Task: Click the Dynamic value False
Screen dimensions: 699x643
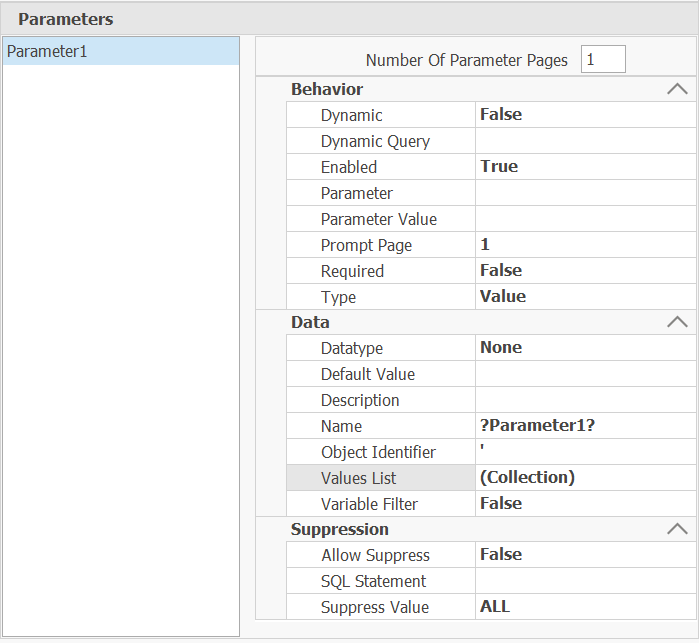Action: click(x=585, y=115)
